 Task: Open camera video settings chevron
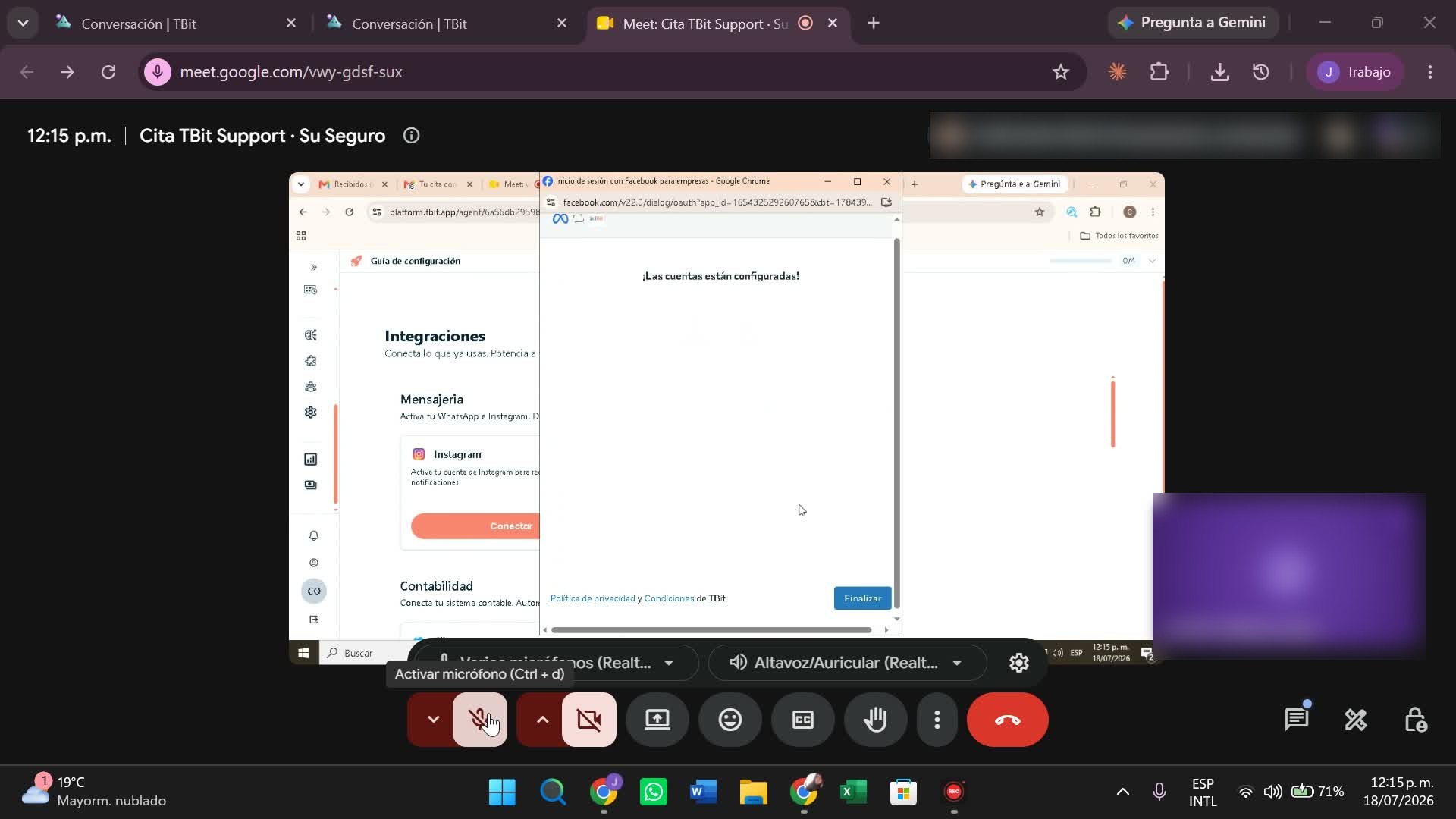click(x=541, y=720)
